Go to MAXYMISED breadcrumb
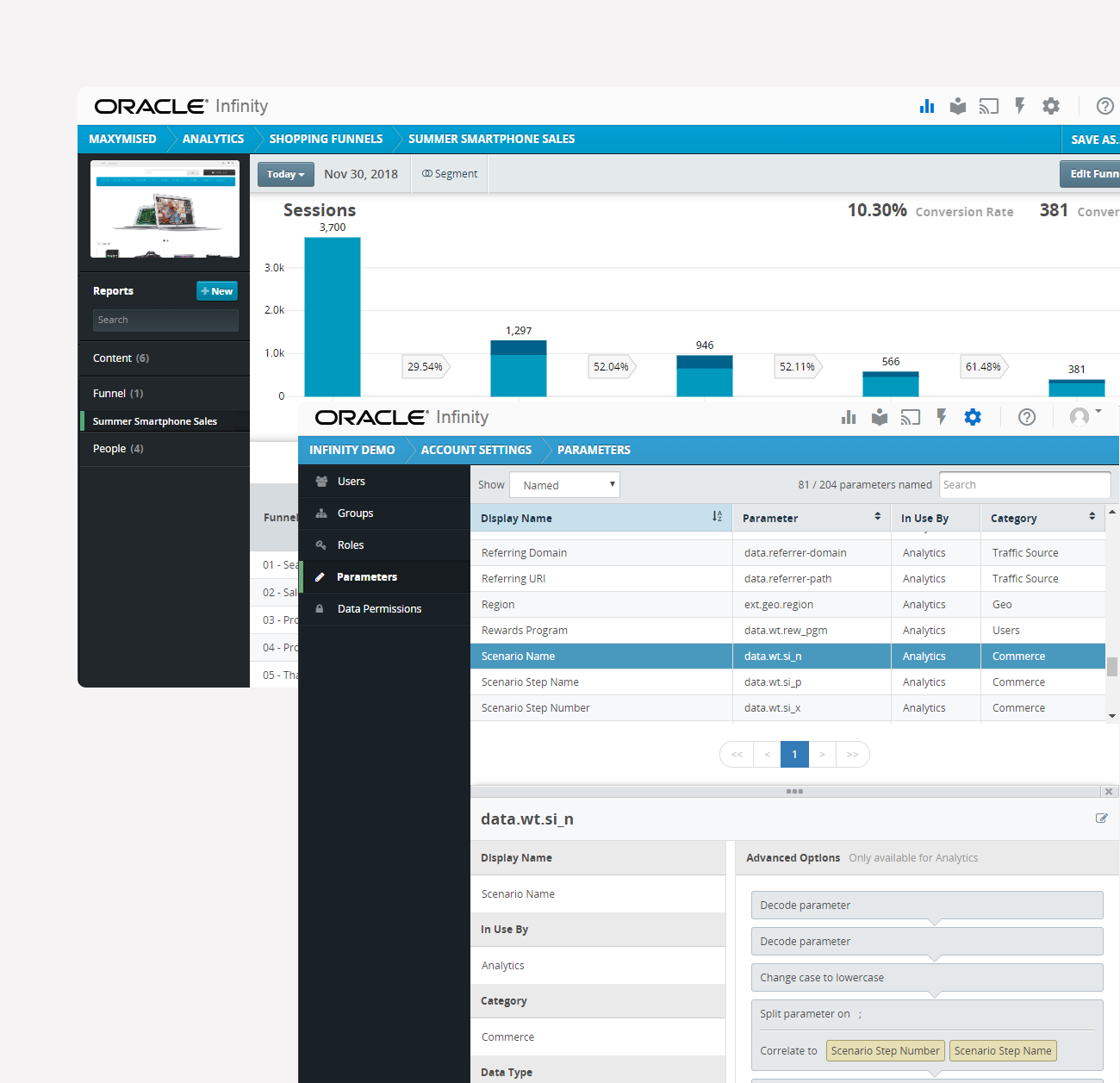This screenshot has width=1120, height=1083. [x=123, y=139]
